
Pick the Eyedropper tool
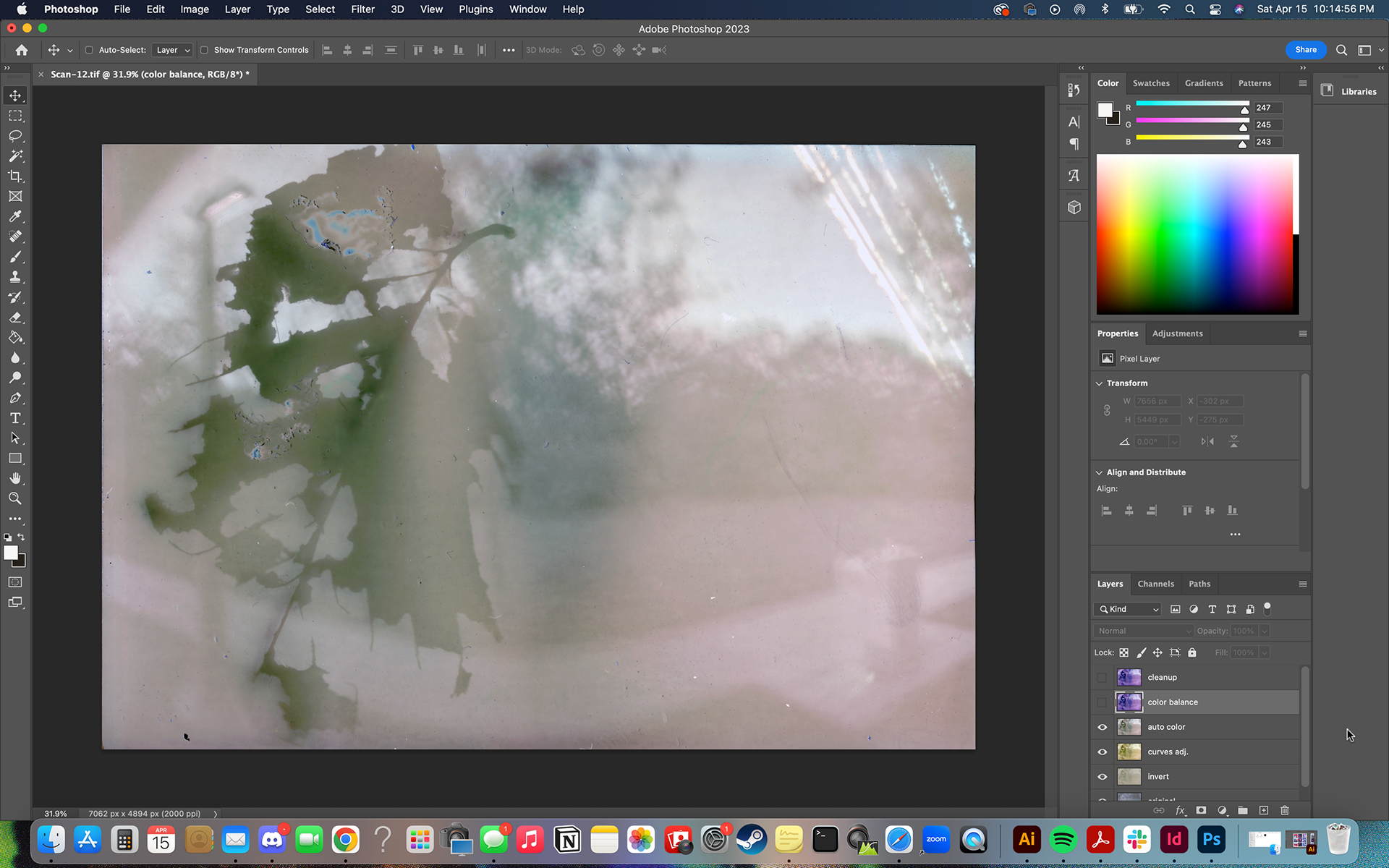15,216
